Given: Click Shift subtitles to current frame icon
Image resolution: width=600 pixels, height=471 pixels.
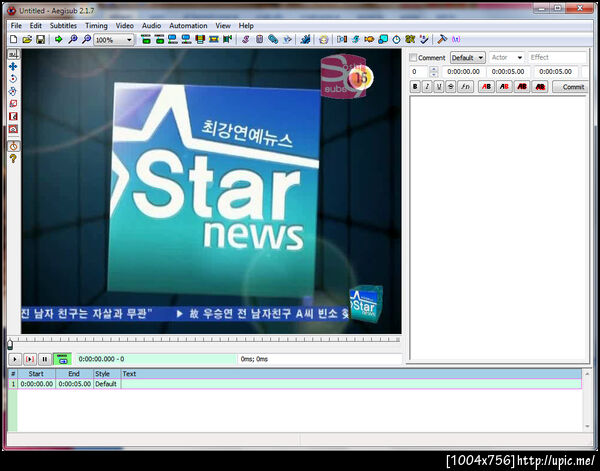Looking at the screenshot, I should coord(227,39).
